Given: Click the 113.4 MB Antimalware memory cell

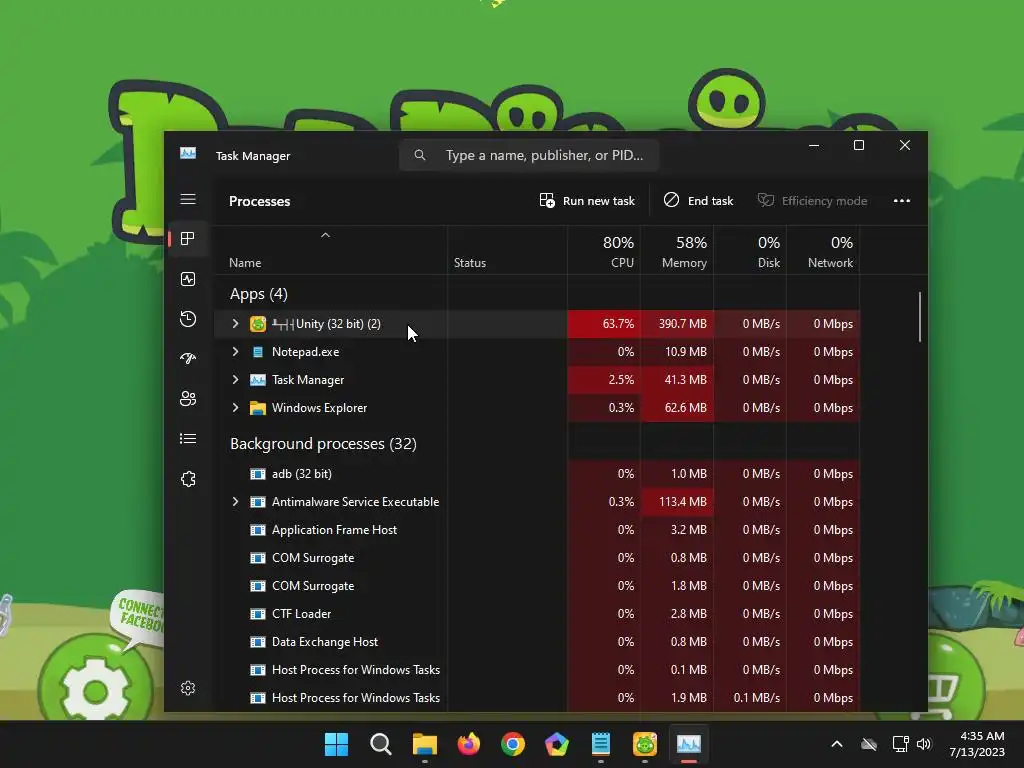Looking at the screenshot, I should click(677, 502).
